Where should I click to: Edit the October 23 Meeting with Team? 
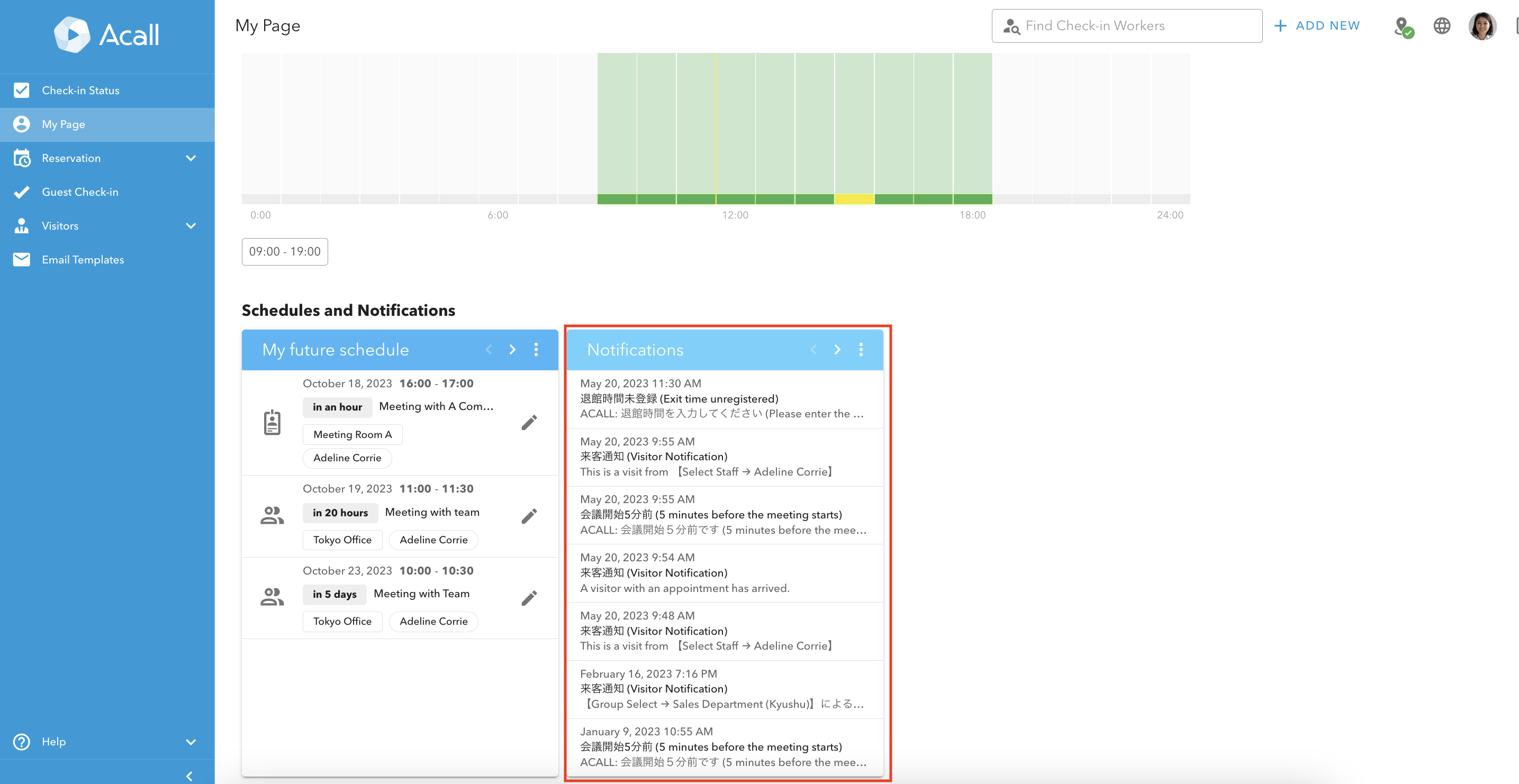pos(529,598)
